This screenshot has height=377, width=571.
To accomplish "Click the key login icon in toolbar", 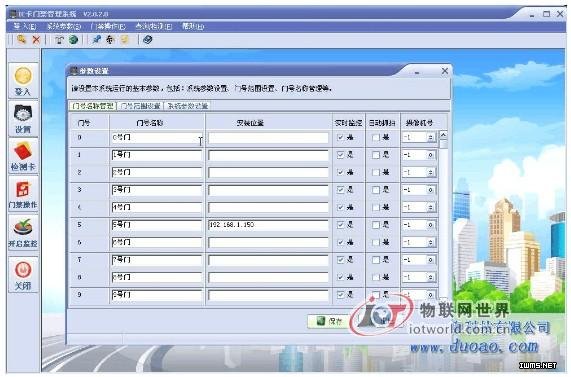I will [21, 39].
